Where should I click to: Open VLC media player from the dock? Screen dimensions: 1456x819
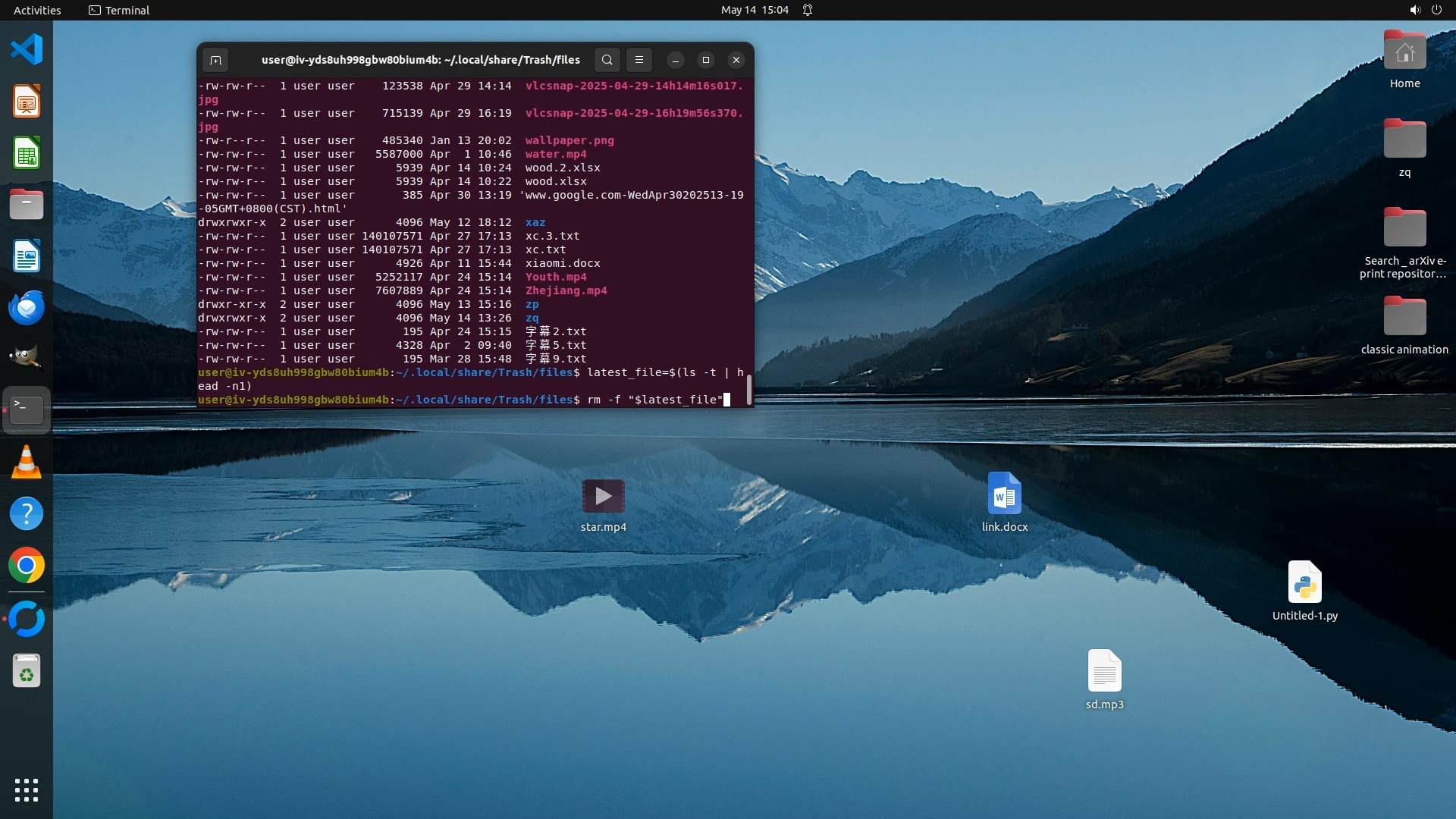click(x=27, y=462)
